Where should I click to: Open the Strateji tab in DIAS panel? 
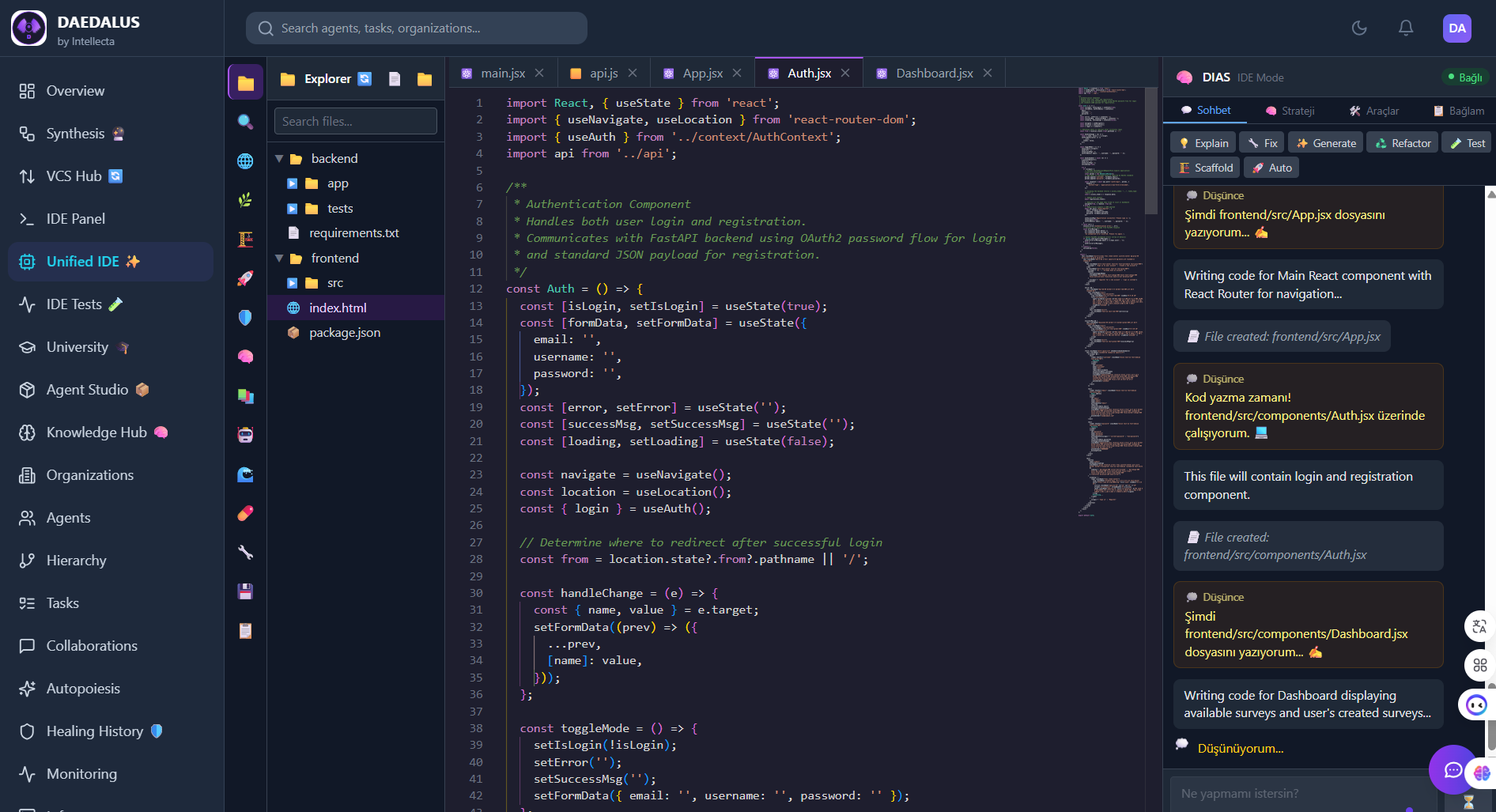click(1290, 111)
